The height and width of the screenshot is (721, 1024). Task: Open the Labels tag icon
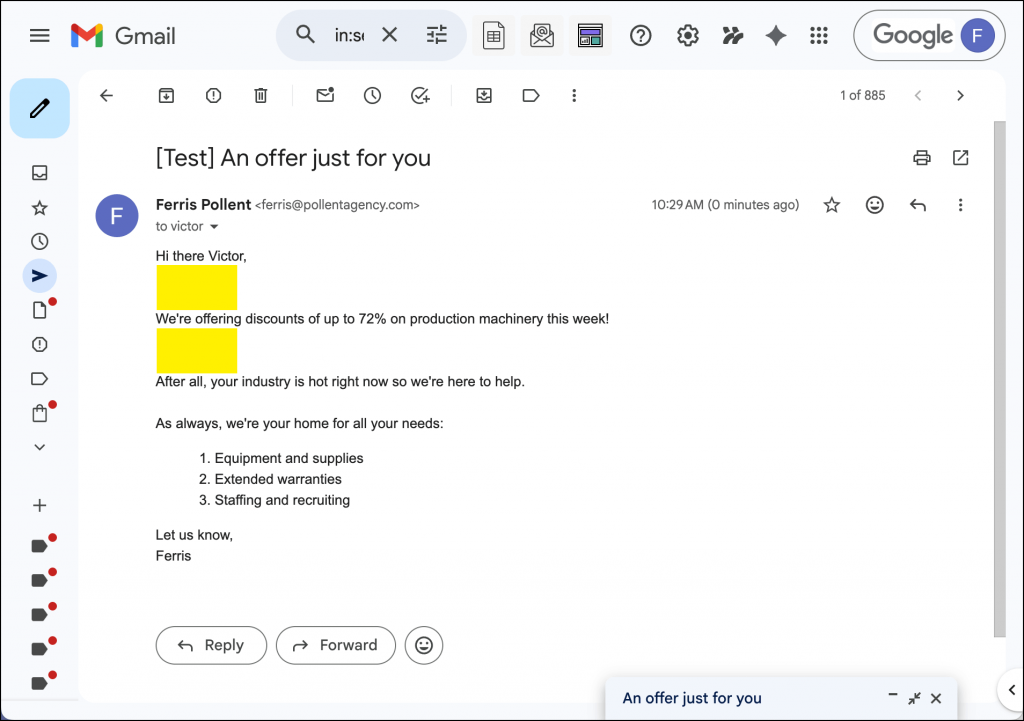click(531, 96)
